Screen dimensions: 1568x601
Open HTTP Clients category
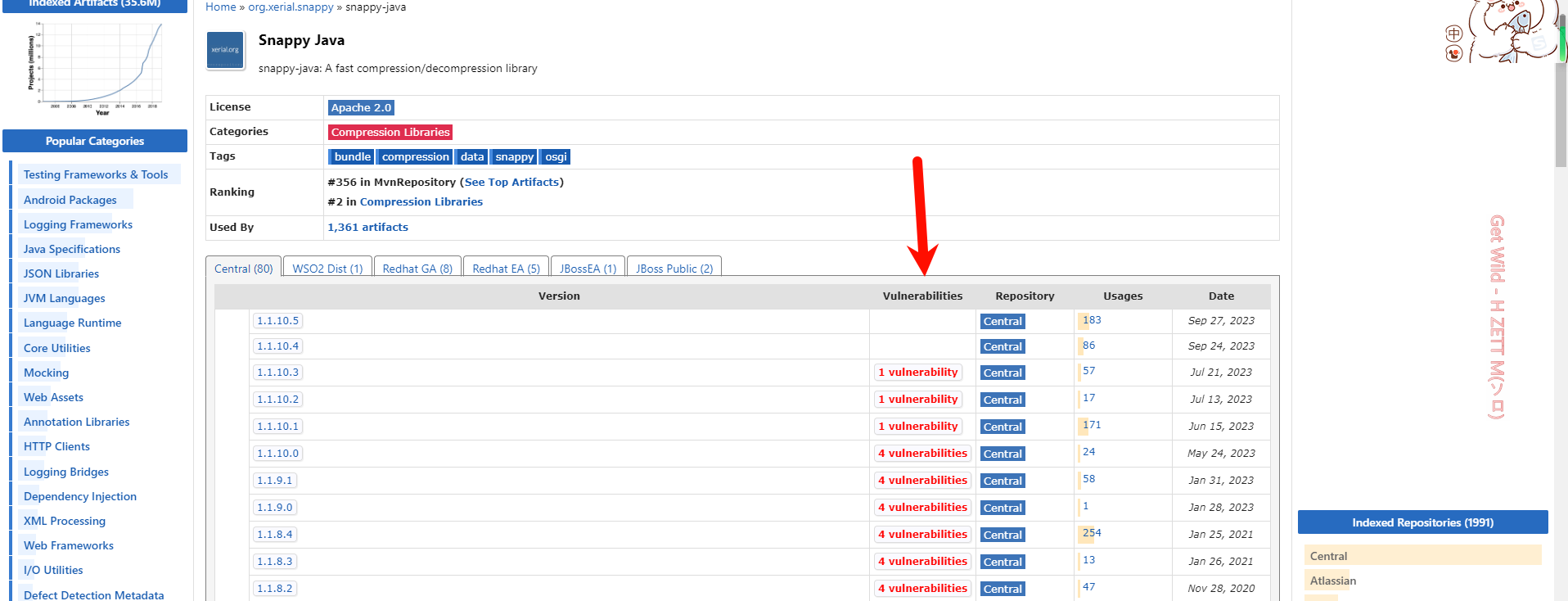(x=56, y=446)
